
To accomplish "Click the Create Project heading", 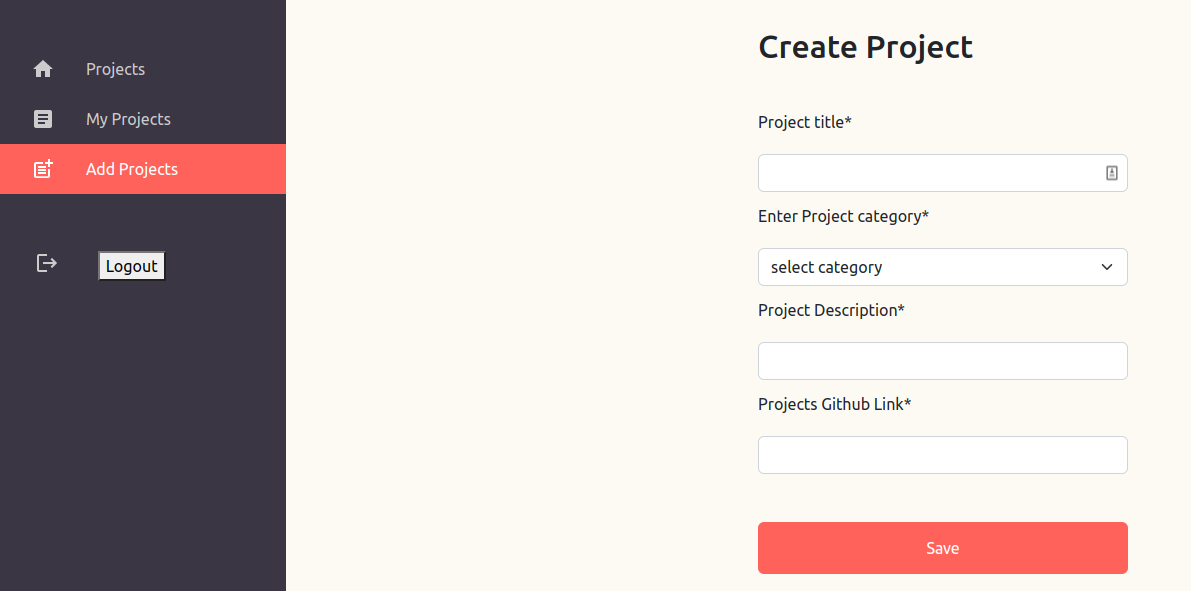I will (865, 46).
